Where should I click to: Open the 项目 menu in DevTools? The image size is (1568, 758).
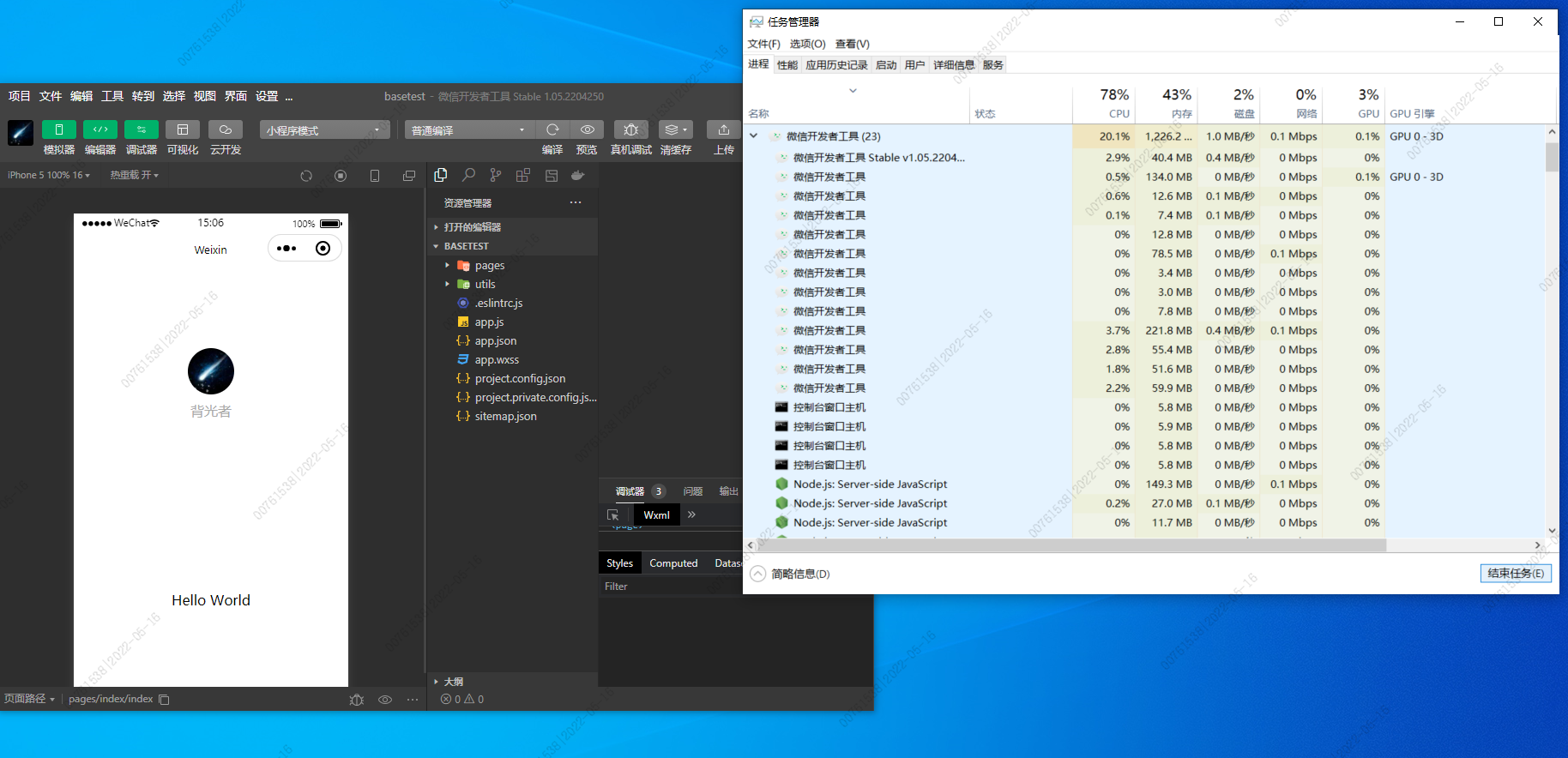(20, 96)
